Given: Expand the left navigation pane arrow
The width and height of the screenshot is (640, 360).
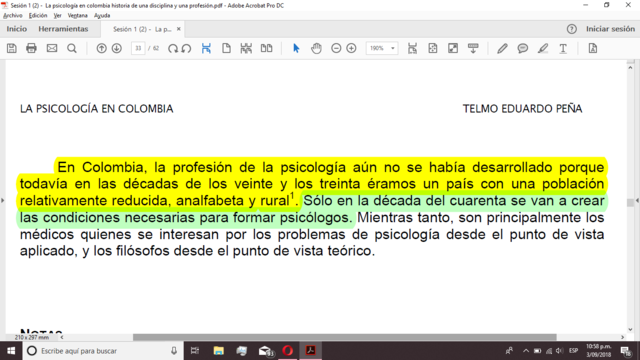Looking at the screenshot, I should point(2,200).
